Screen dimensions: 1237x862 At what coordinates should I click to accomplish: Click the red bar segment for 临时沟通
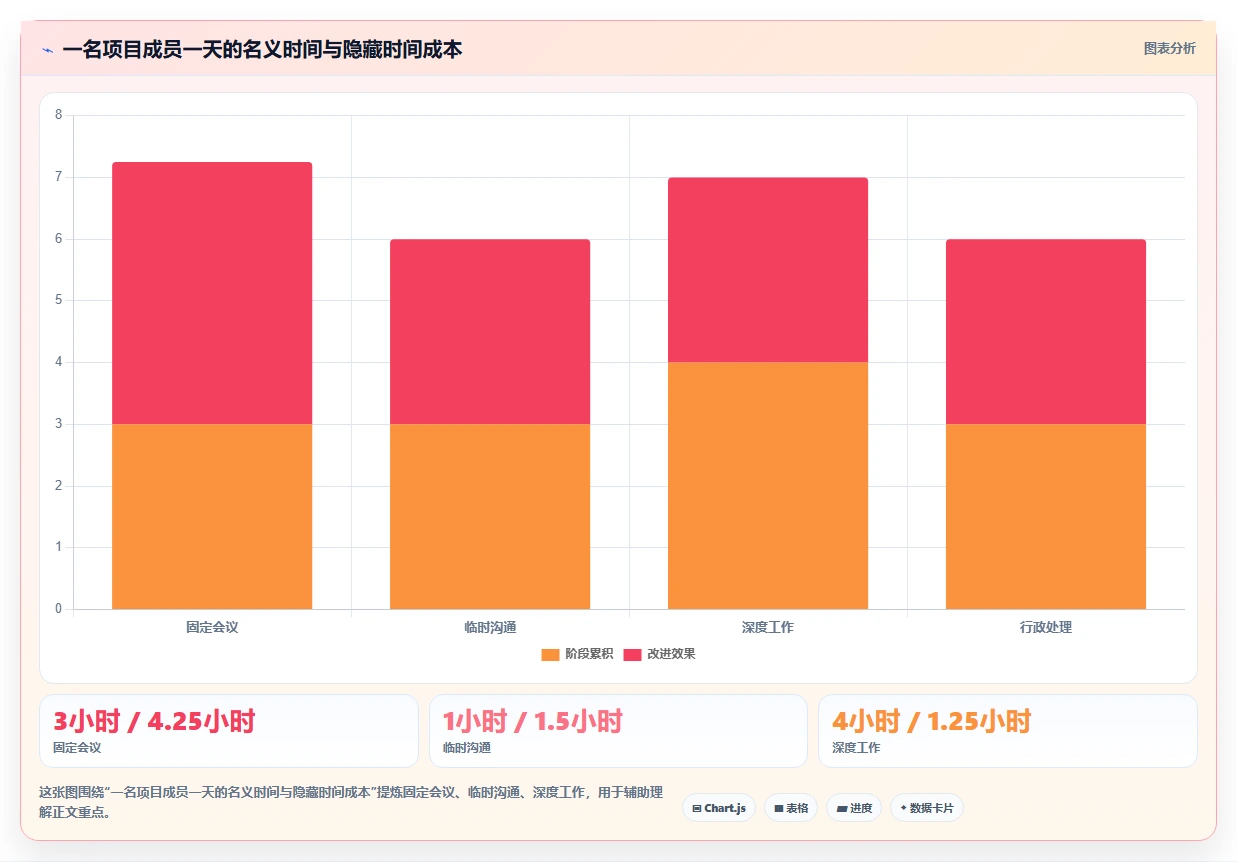[490, 331]
